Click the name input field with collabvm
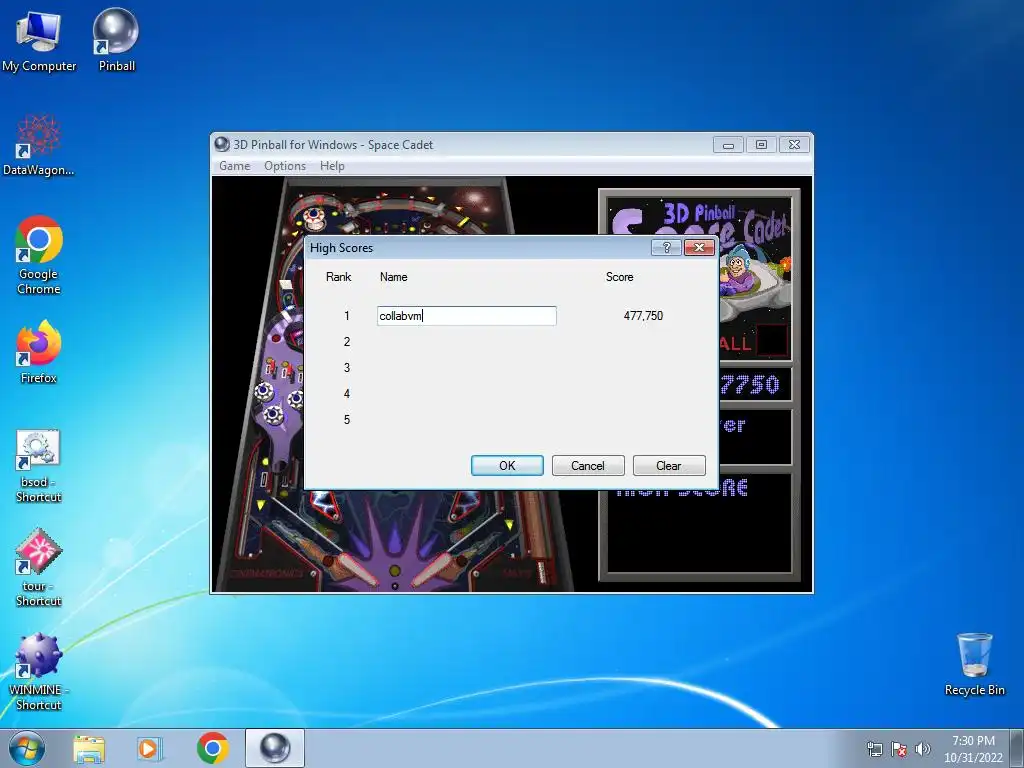The width and height of the screenshot is (1024, 768). coord(466,316)
